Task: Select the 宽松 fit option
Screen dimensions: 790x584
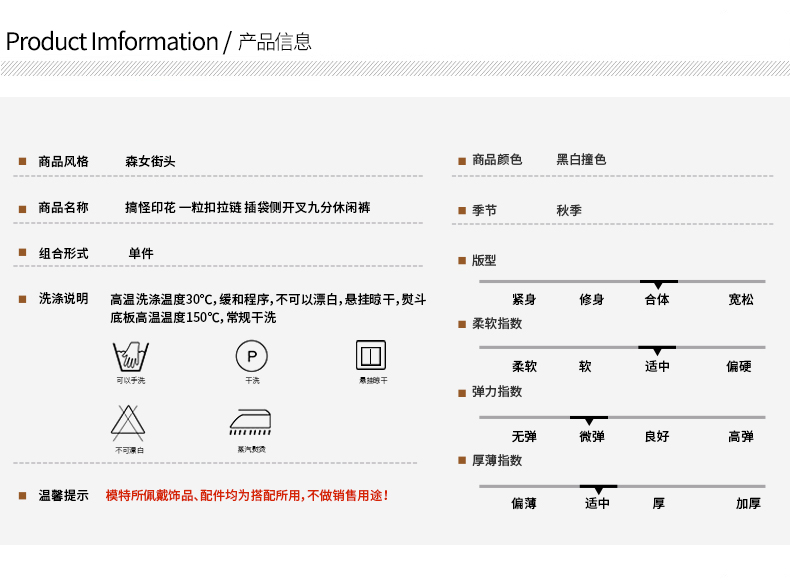Action: (741, 300)
